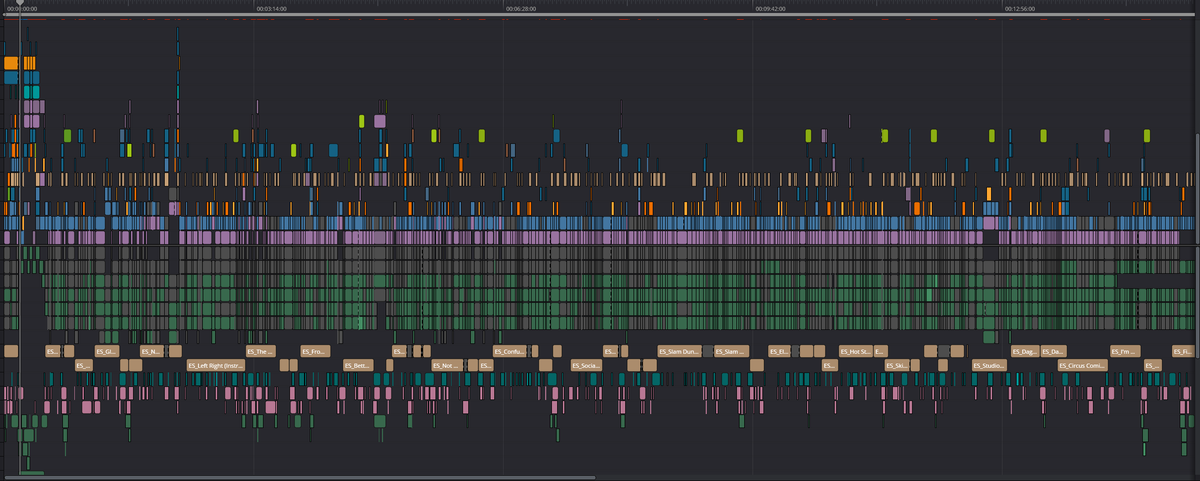Select the ES_Socia... audio clip
This screenshot has height=481, width=1200.
(x=586, y=366)
